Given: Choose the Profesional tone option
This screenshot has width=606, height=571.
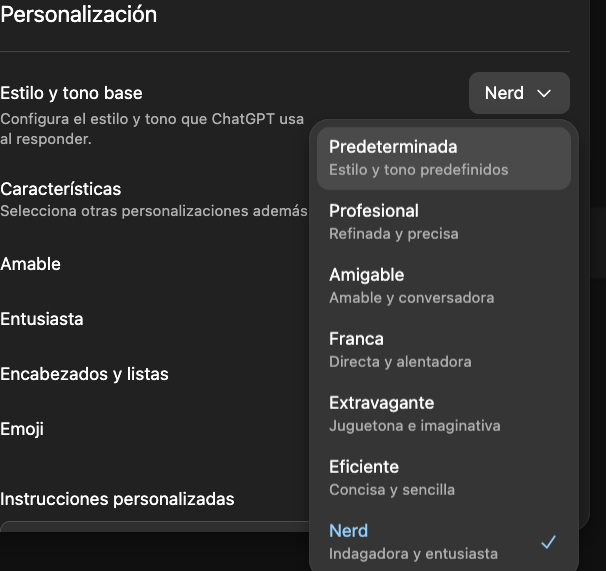Looking at the screenshot, I should [x=444, y=222].
